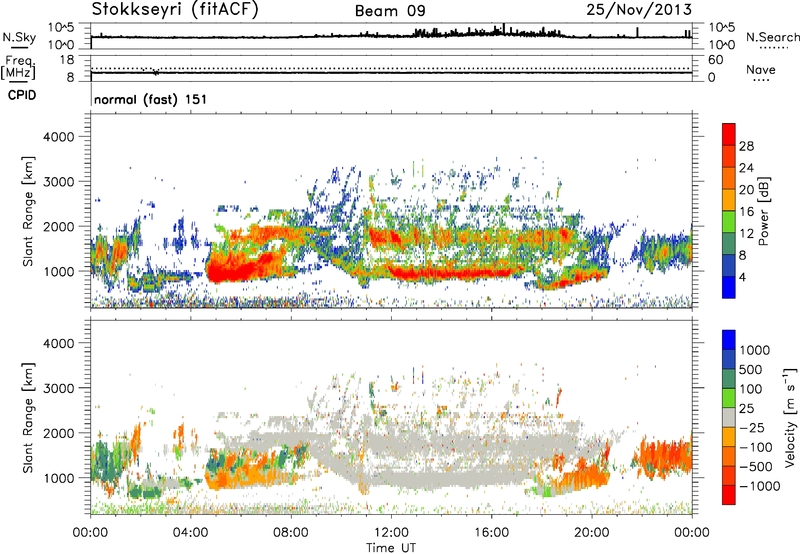Click the '08:00' time tick label

(x=291, y=532)
